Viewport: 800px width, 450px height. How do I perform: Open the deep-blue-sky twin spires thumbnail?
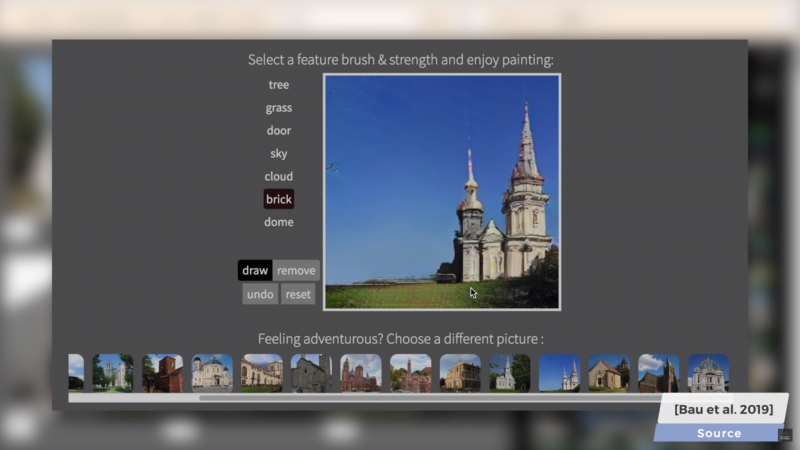coord(559,373)
